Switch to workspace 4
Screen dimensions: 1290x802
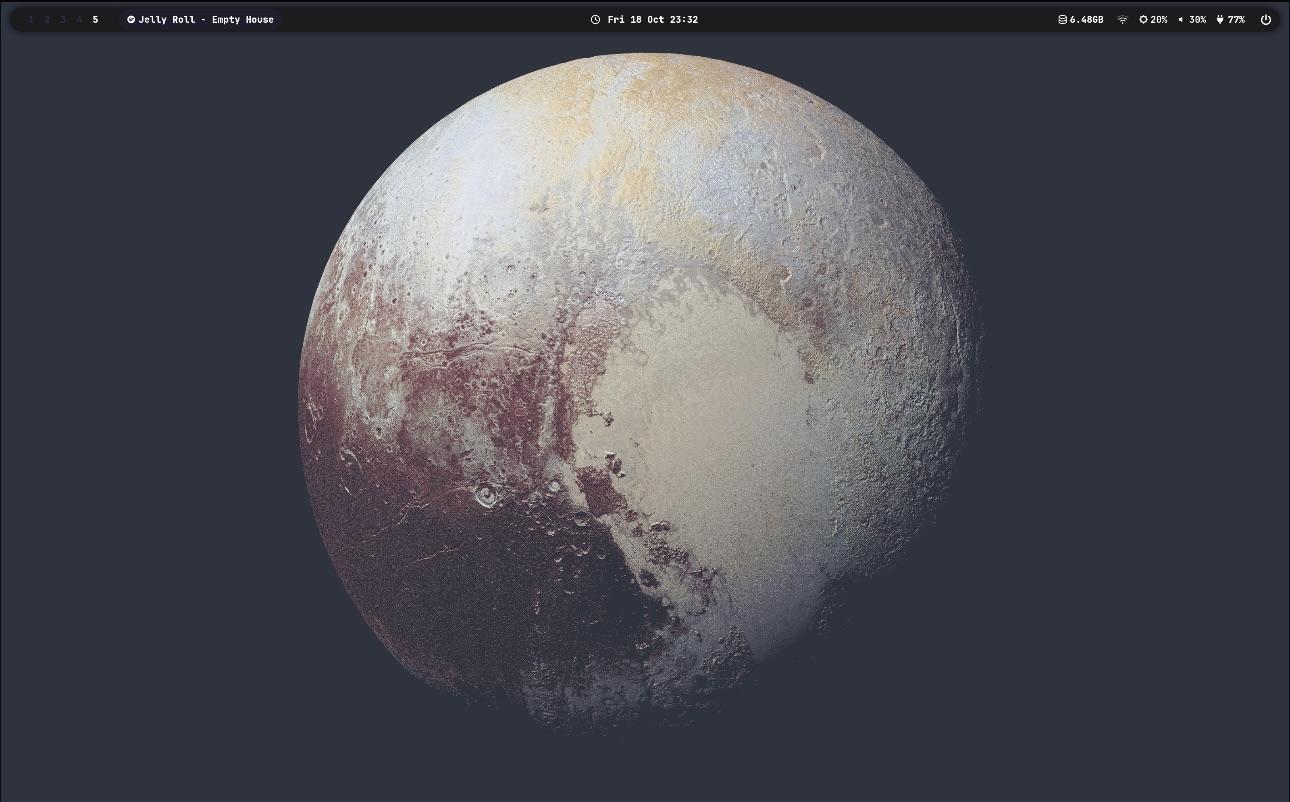point(79,19)
